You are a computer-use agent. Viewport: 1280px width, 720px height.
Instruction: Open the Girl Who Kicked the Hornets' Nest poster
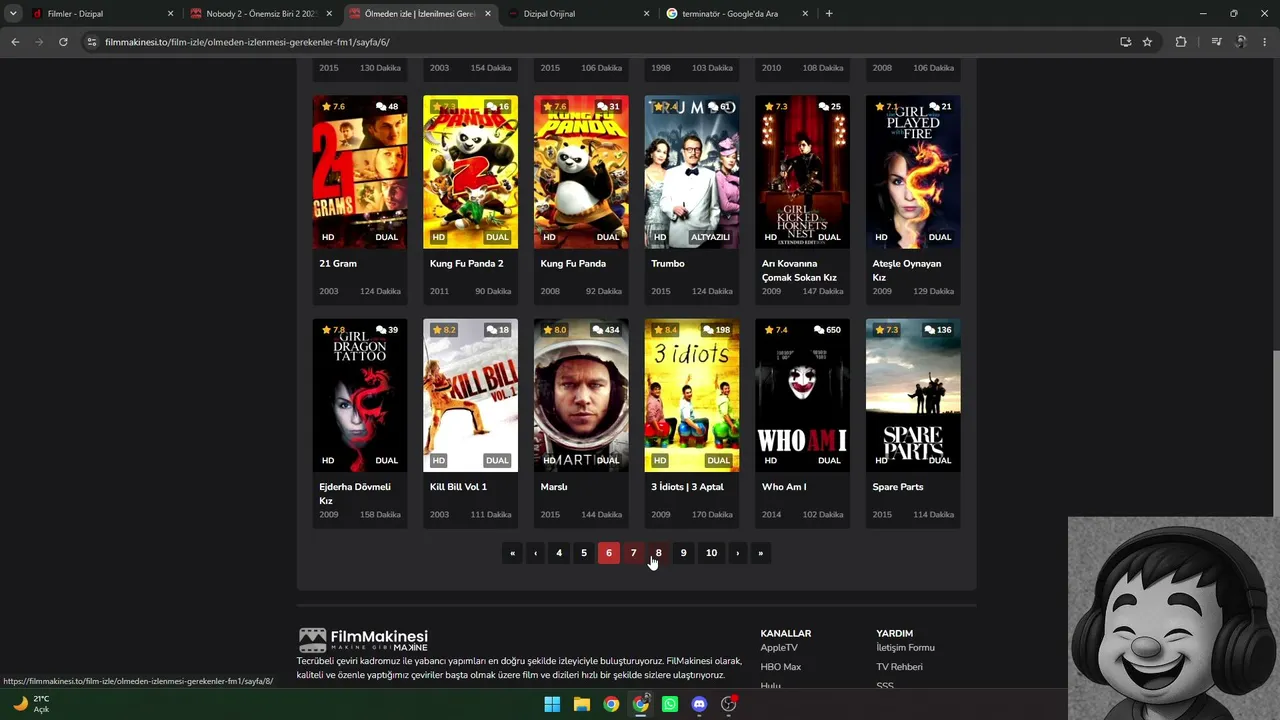click(802, 172)
